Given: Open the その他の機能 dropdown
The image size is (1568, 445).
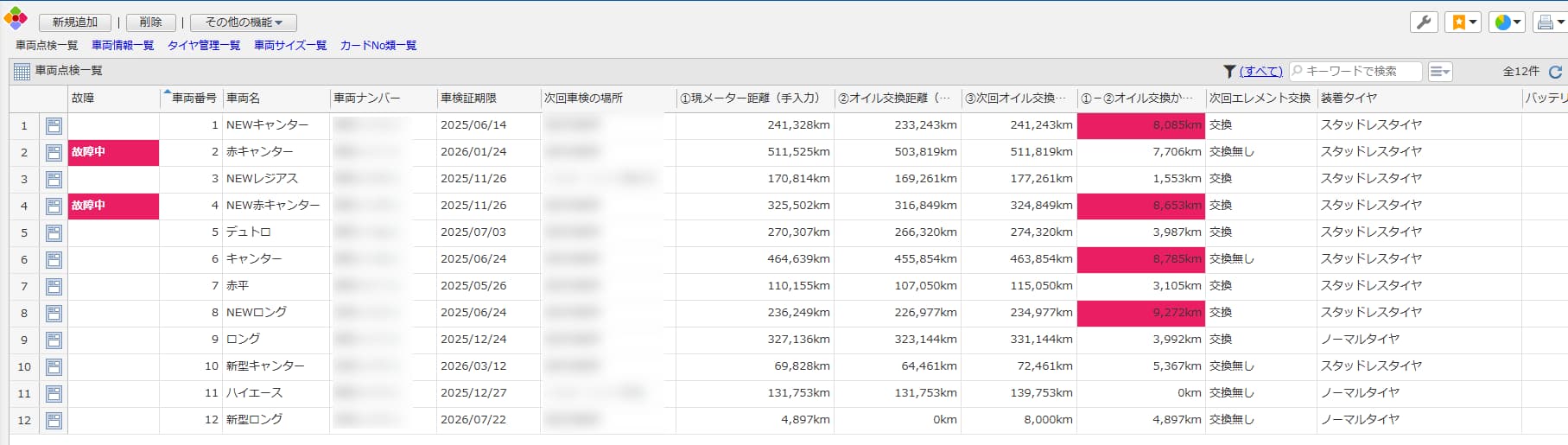Looking at the screenshot, I should coord(243,22).
